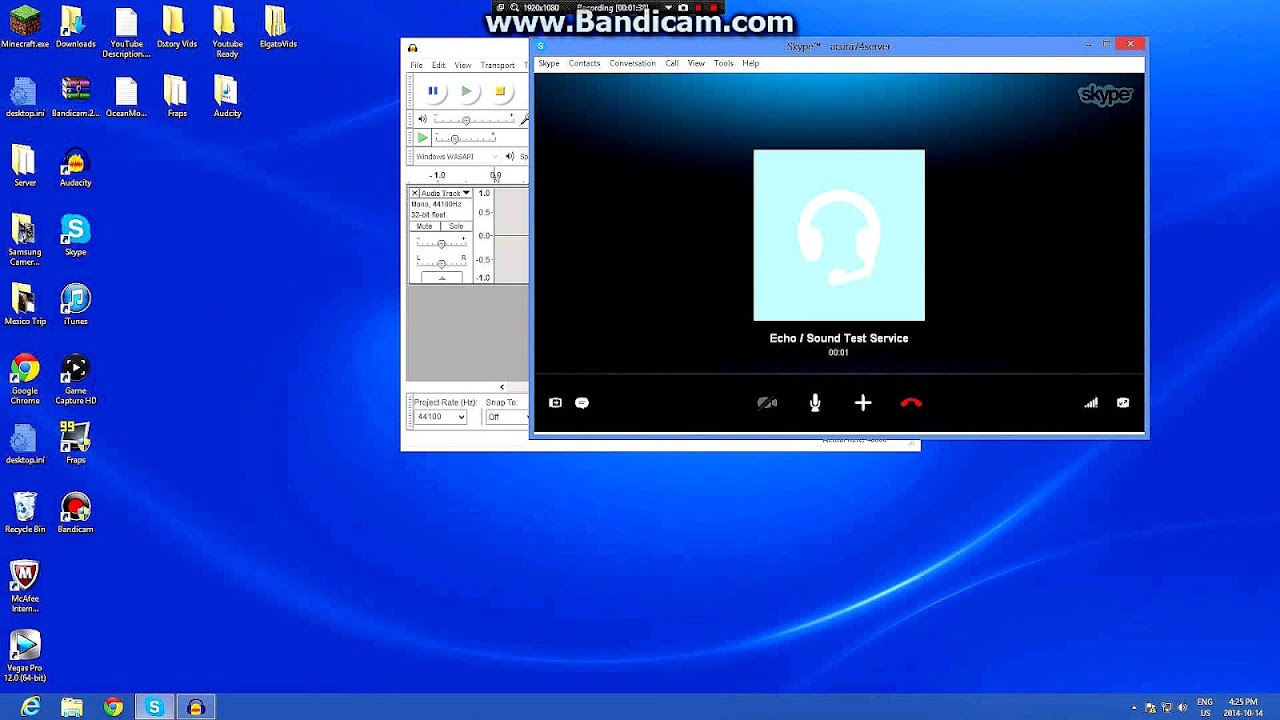Mute the Skype microphone
The width and height of the screenshot is (1280, 720).
815,403
